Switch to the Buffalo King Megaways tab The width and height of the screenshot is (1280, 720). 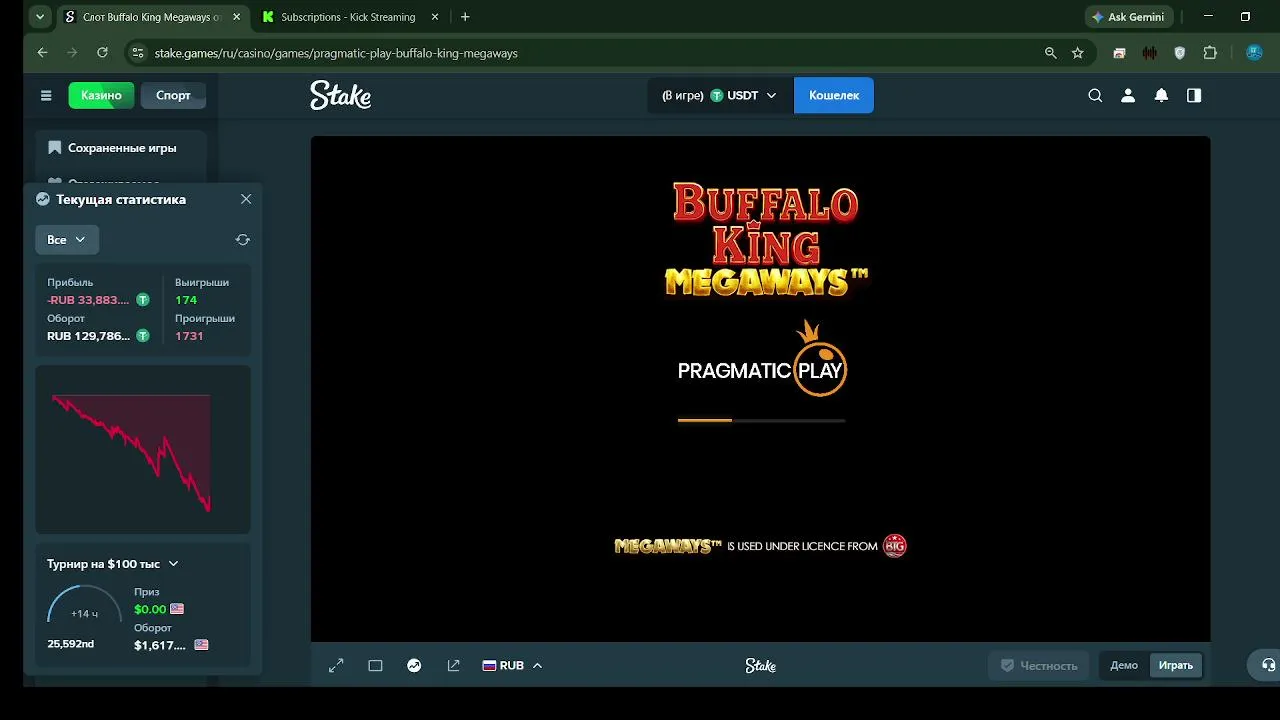pyautogui.click(x=151, y=17)
